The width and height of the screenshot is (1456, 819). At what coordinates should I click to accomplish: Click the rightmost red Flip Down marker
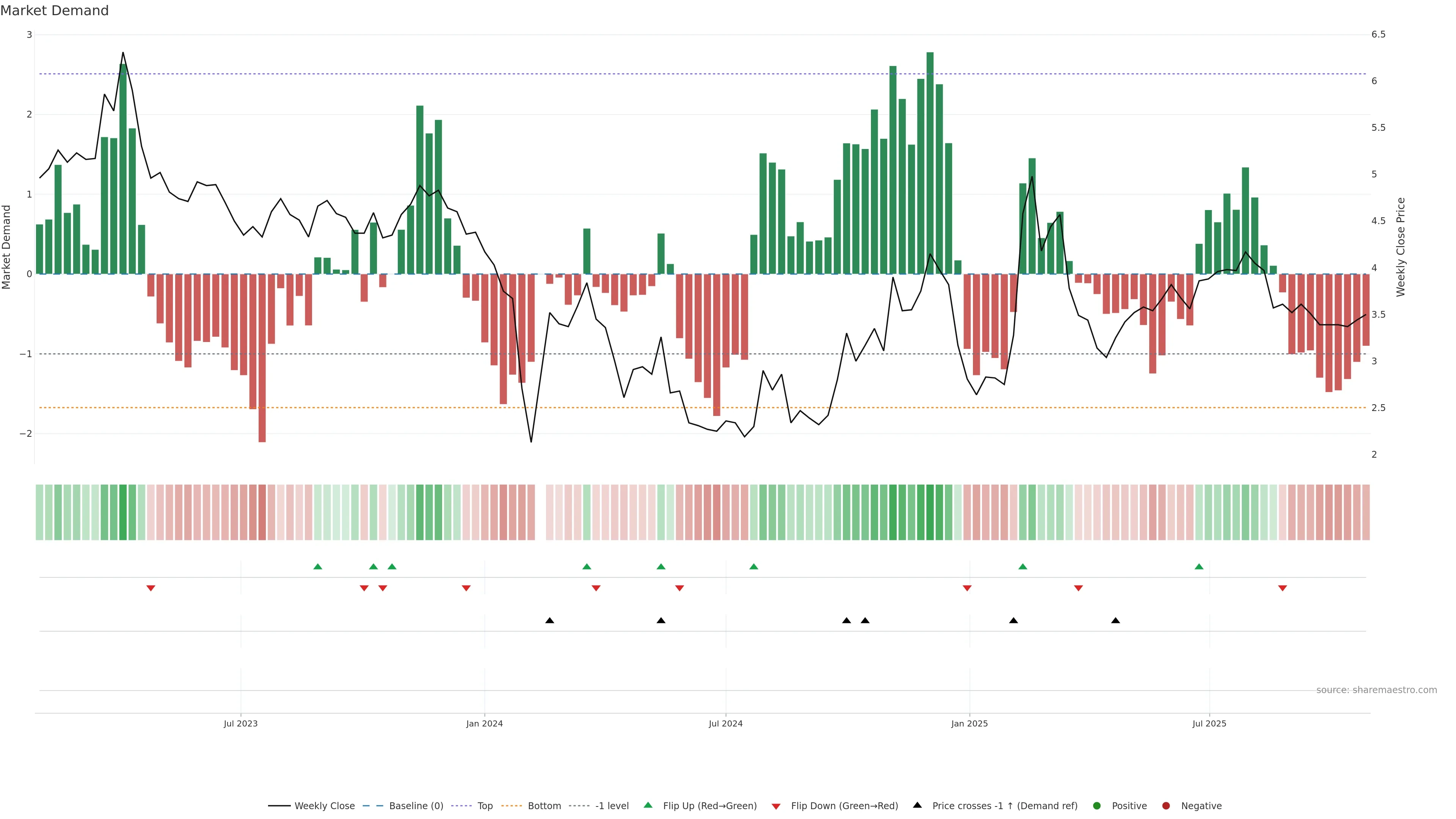[x=1282, y=588]
